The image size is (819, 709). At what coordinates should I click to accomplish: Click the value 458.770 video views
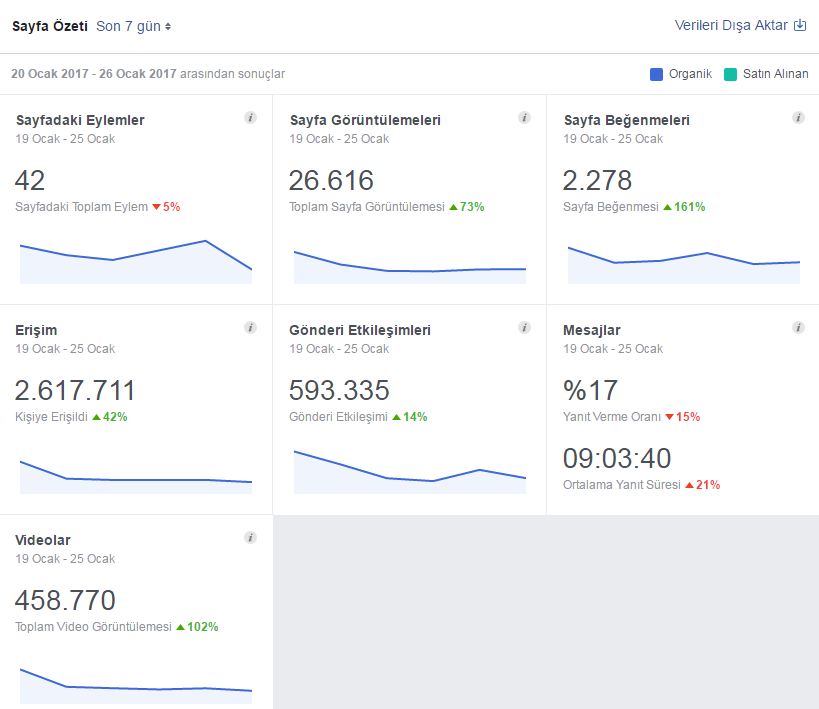[x=65, y=600]
